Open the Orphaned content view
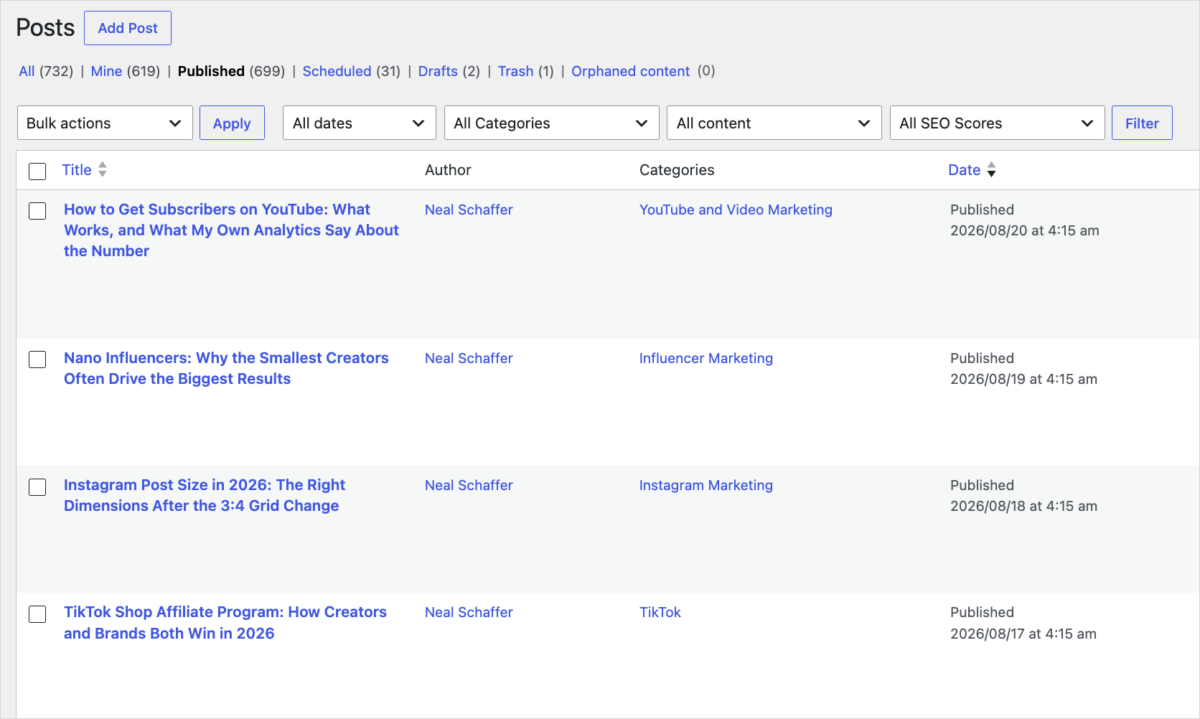1200x719 pixels. 631,71
